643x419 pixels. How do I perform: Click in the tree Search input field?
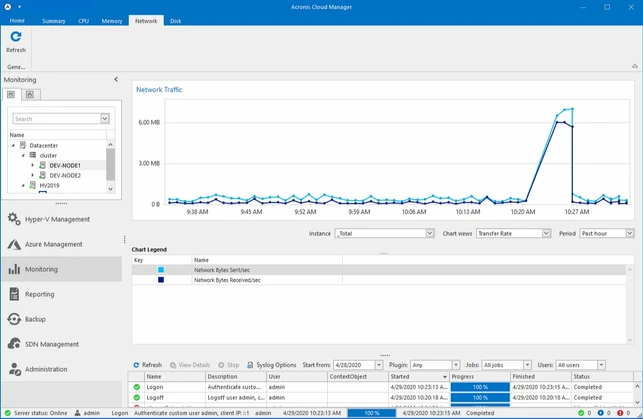(57, 118)
